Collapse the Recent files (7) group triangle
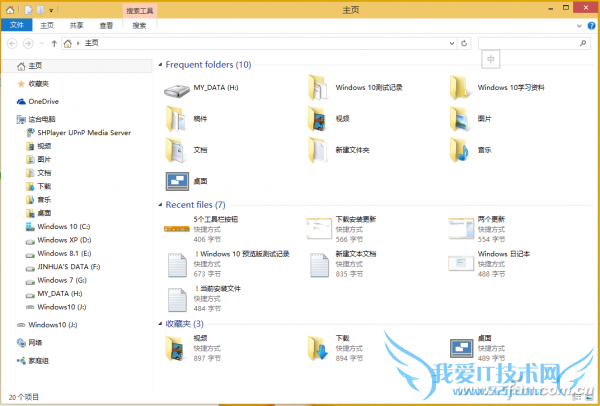 point(160,205)
